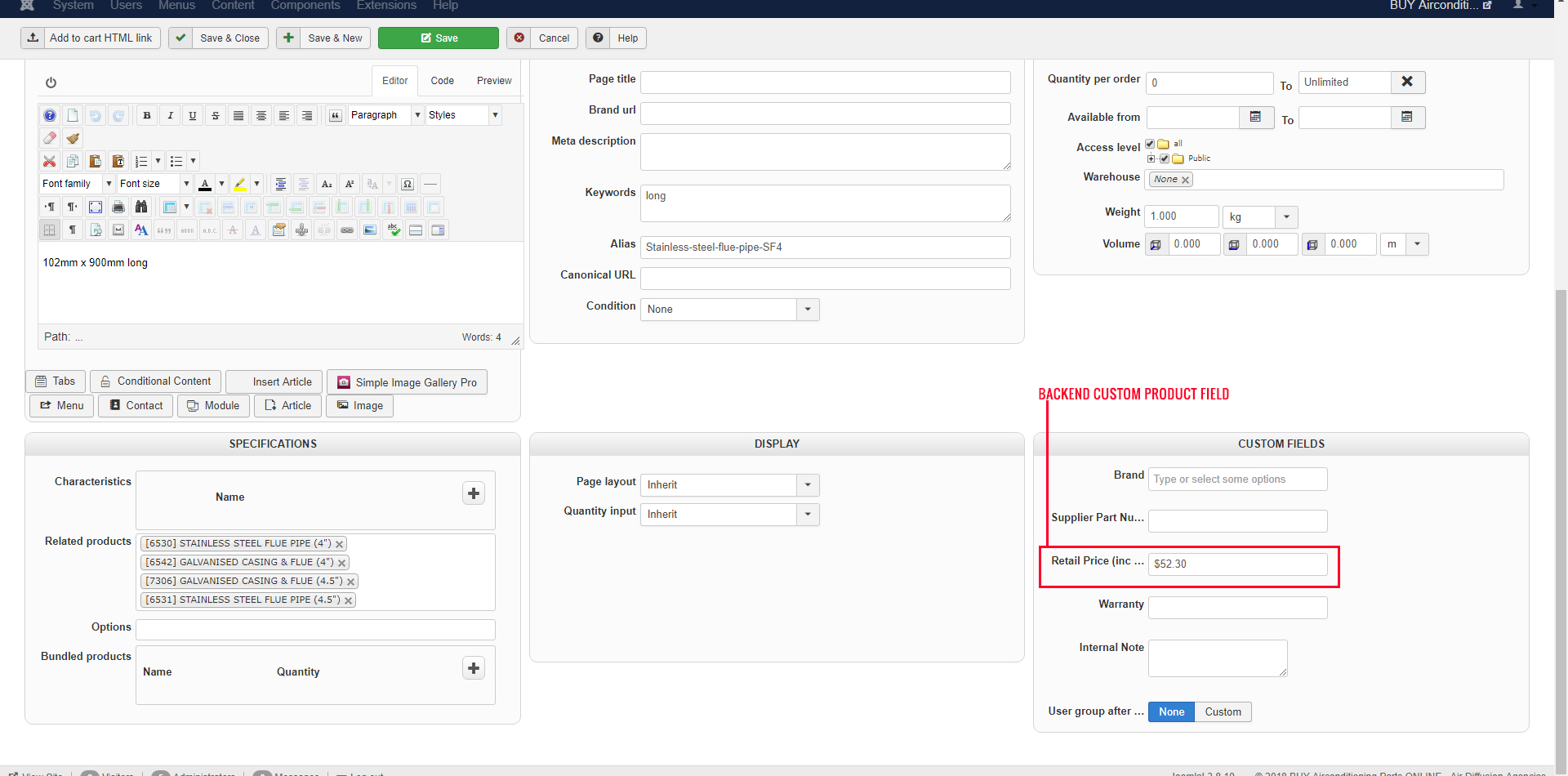Open calendar picker for Available from

click(x=1255, y=118)
